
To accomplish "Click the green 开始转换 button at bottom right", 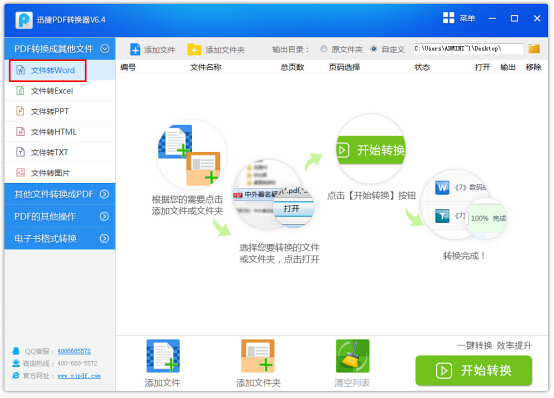I will tap(473, 370).
